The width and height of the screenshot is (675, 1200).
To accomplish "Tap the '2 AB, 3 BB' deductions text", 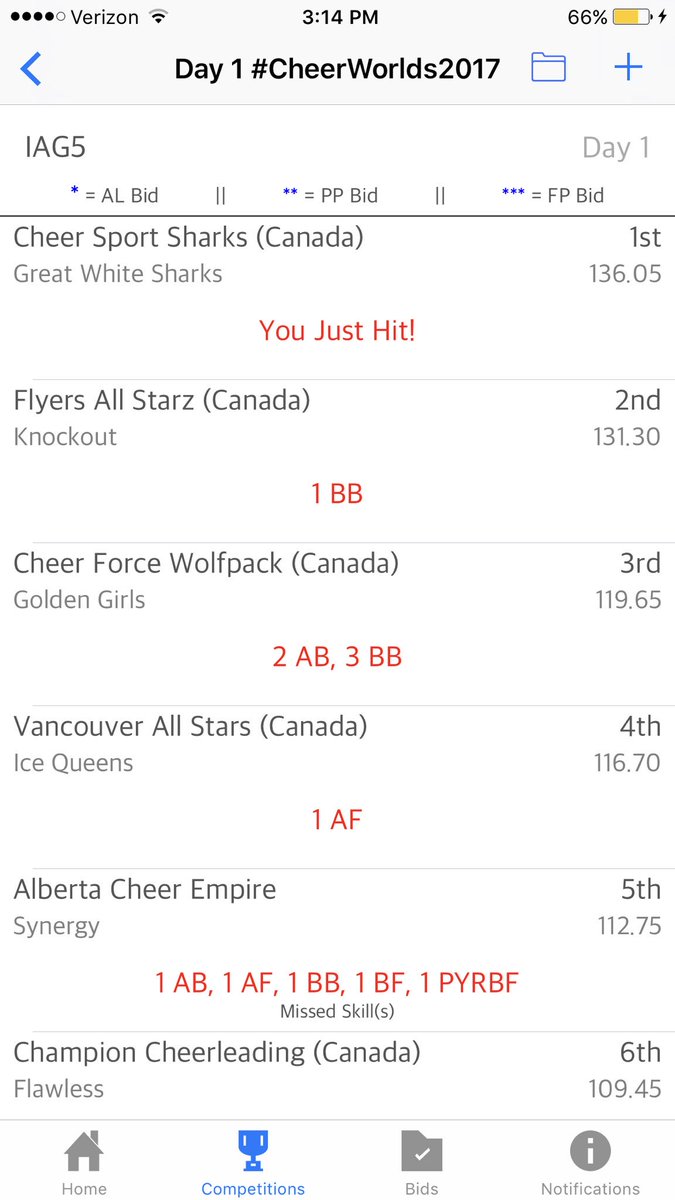I will [337, 657].
